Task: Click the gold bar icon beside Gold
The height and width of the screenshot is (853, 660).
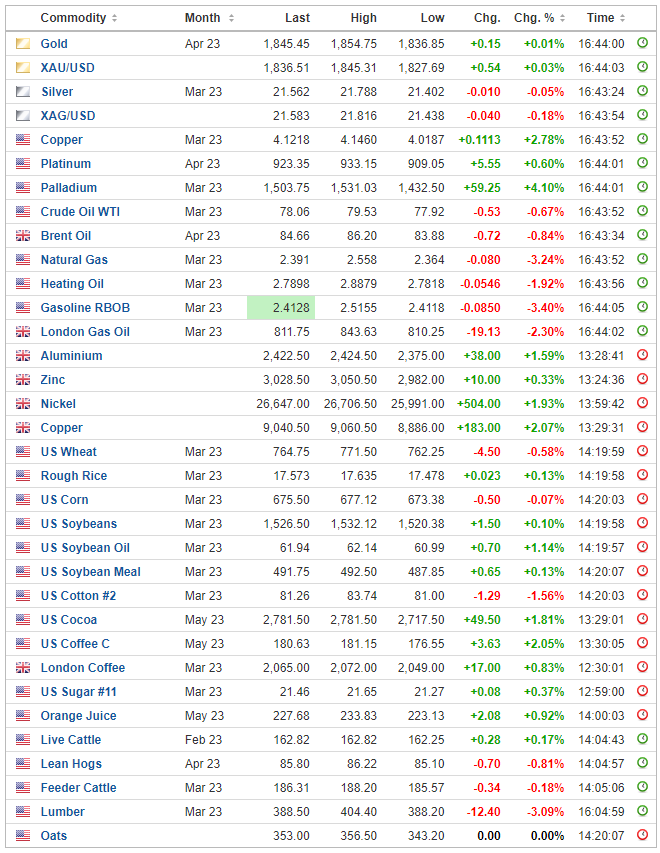Action: point(23,44)
